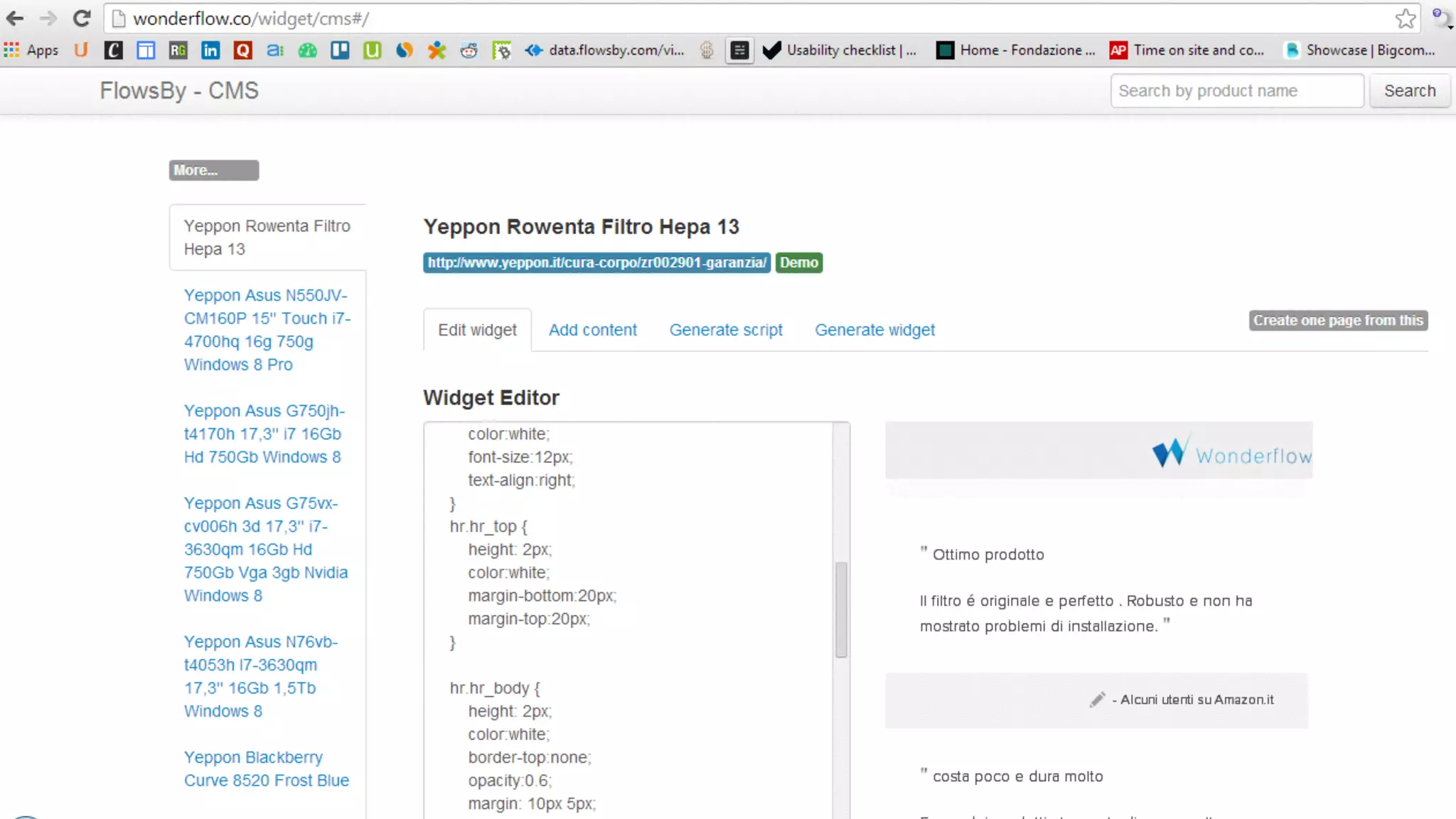Open the RG bookmark icon

(x=178, y=50)
